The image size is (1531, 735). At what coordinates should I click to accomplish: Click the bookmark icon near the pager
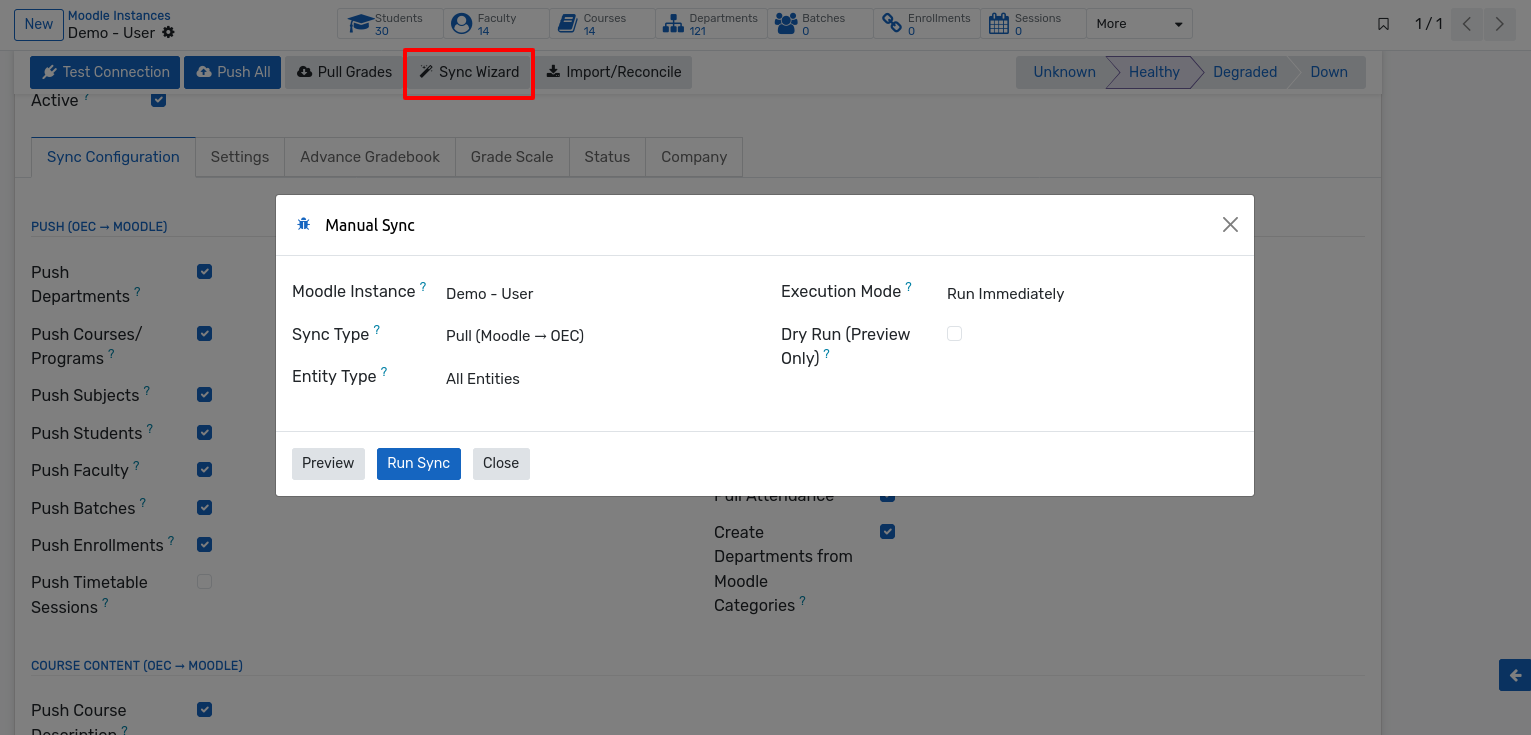click(x=1384, y=24)
